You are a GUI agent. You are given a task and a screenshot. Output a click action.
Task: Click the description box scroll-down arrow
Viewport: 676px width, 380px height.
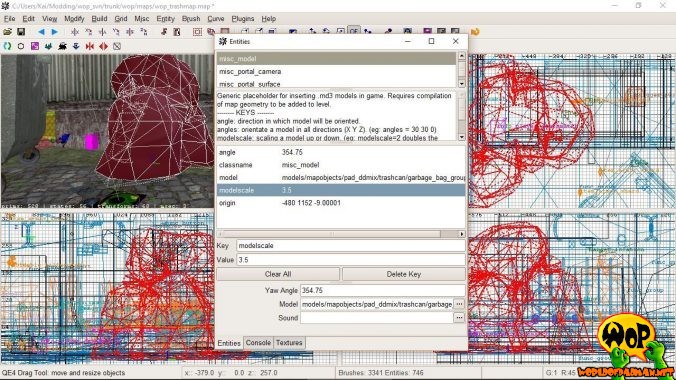coord(462,137)
